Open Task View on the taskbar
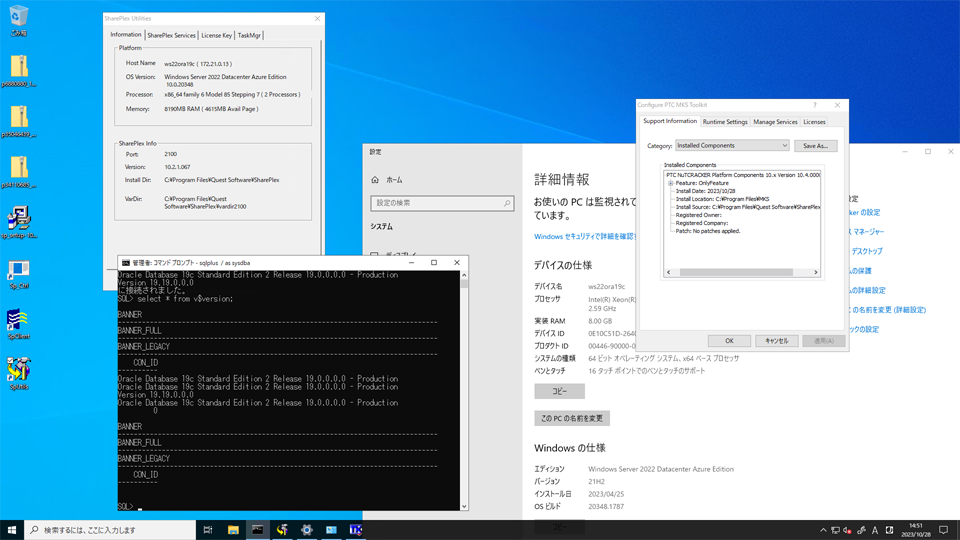Image resolution: width=960 pixels, height=540 pixels. tap(208, 530)
